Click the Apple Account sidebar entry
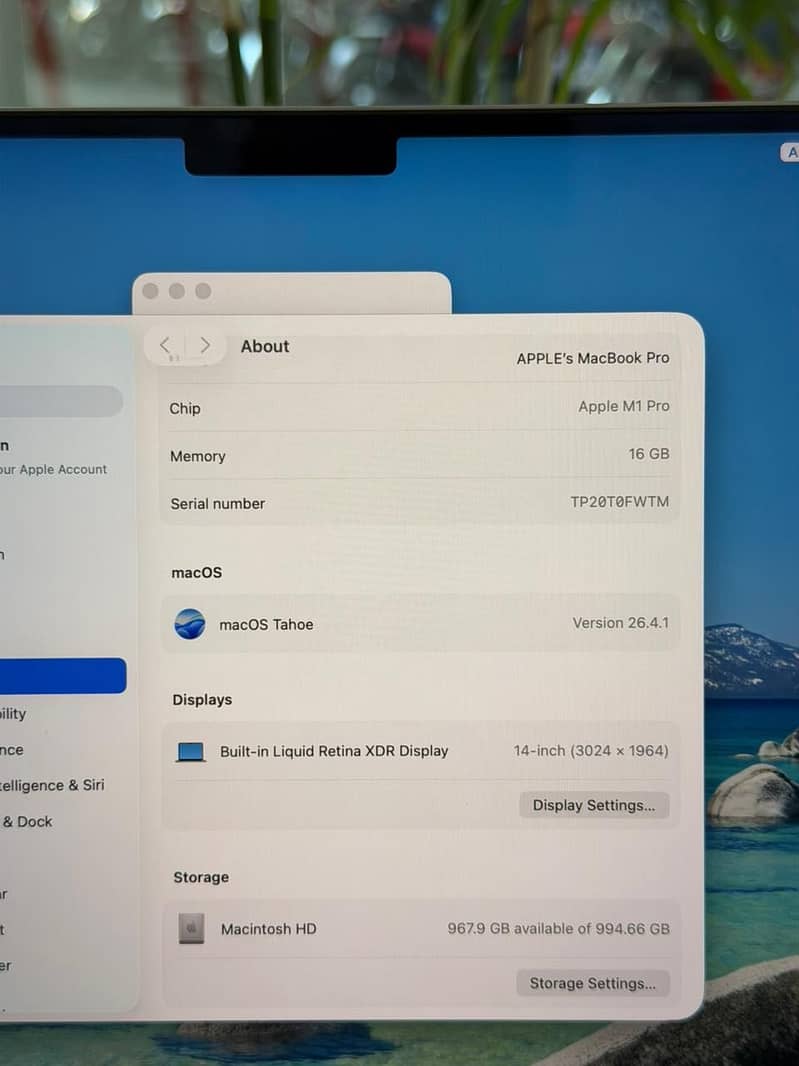This screenshot has height=1066, width=799. (x=53, y=458)
